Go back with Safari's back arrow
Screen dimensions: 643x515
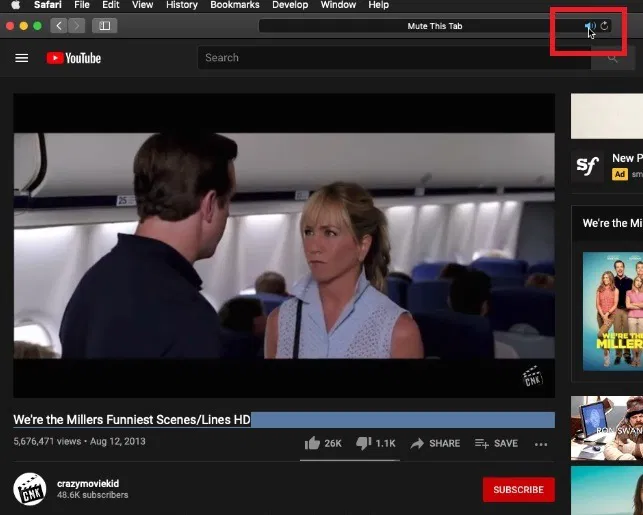click(59, 25)
